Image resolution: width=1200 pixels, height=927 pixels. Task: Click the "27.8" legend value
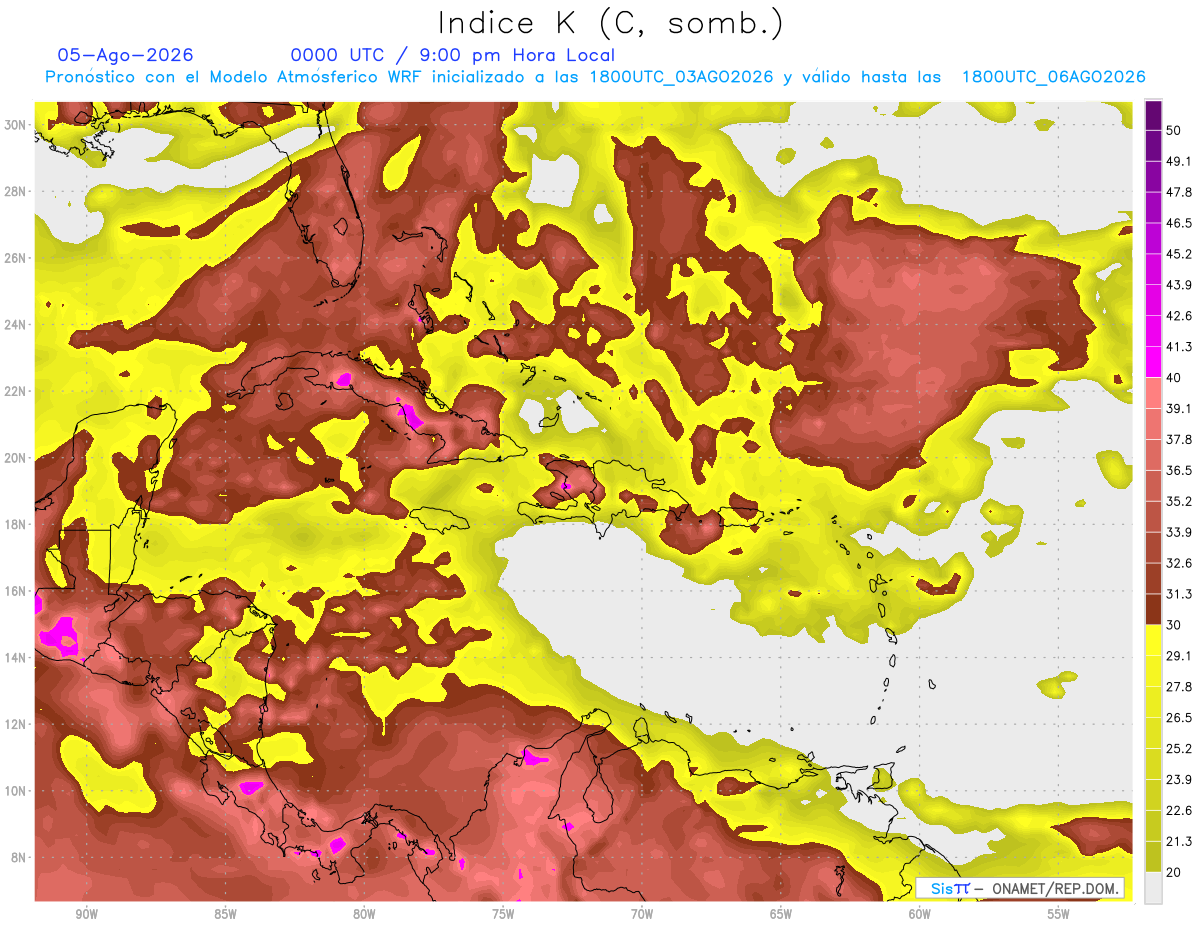pyautogui.click(x=1180, y=687)
